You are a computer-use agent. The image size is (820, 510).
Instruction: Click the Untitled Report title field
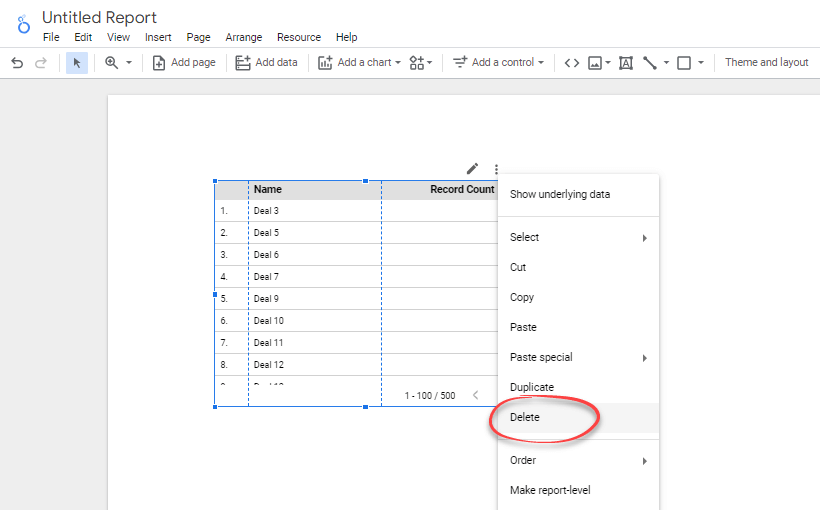point(99,17)
